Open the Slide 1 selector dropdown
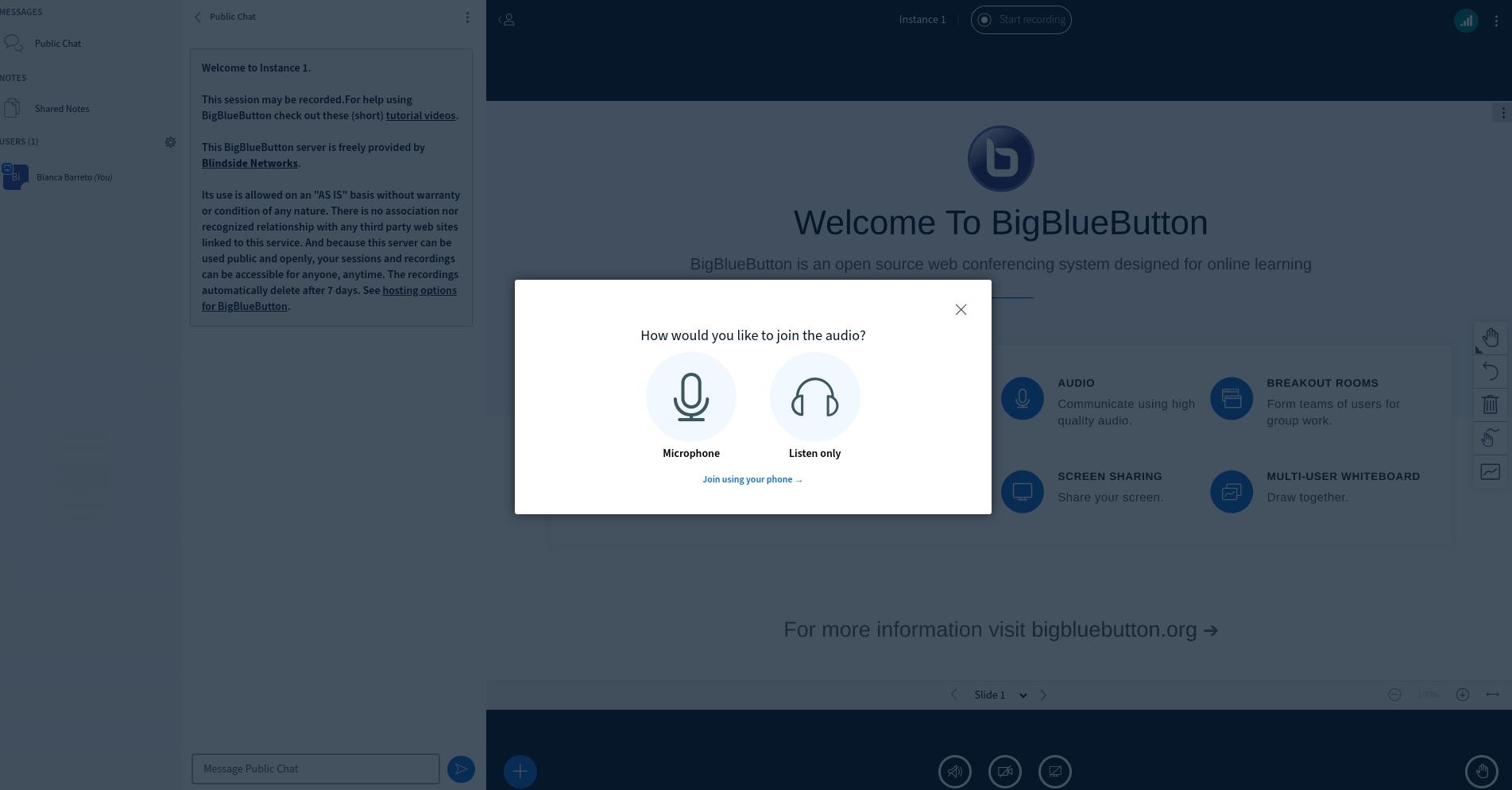 point(1000,695)
